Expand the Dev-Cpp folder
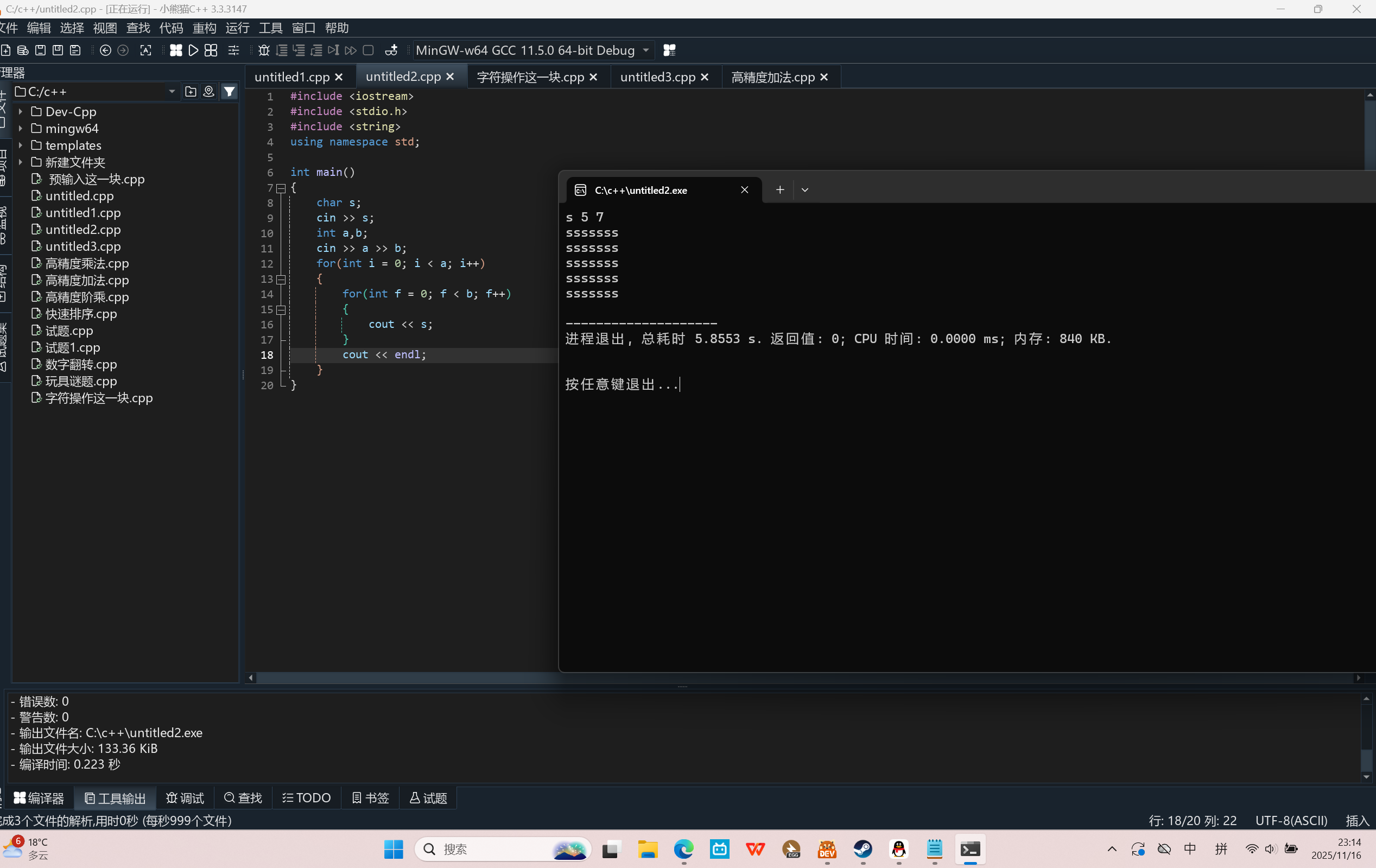Image resolution: width=1376 pixels, height=868 pixels. coord(21,111)
